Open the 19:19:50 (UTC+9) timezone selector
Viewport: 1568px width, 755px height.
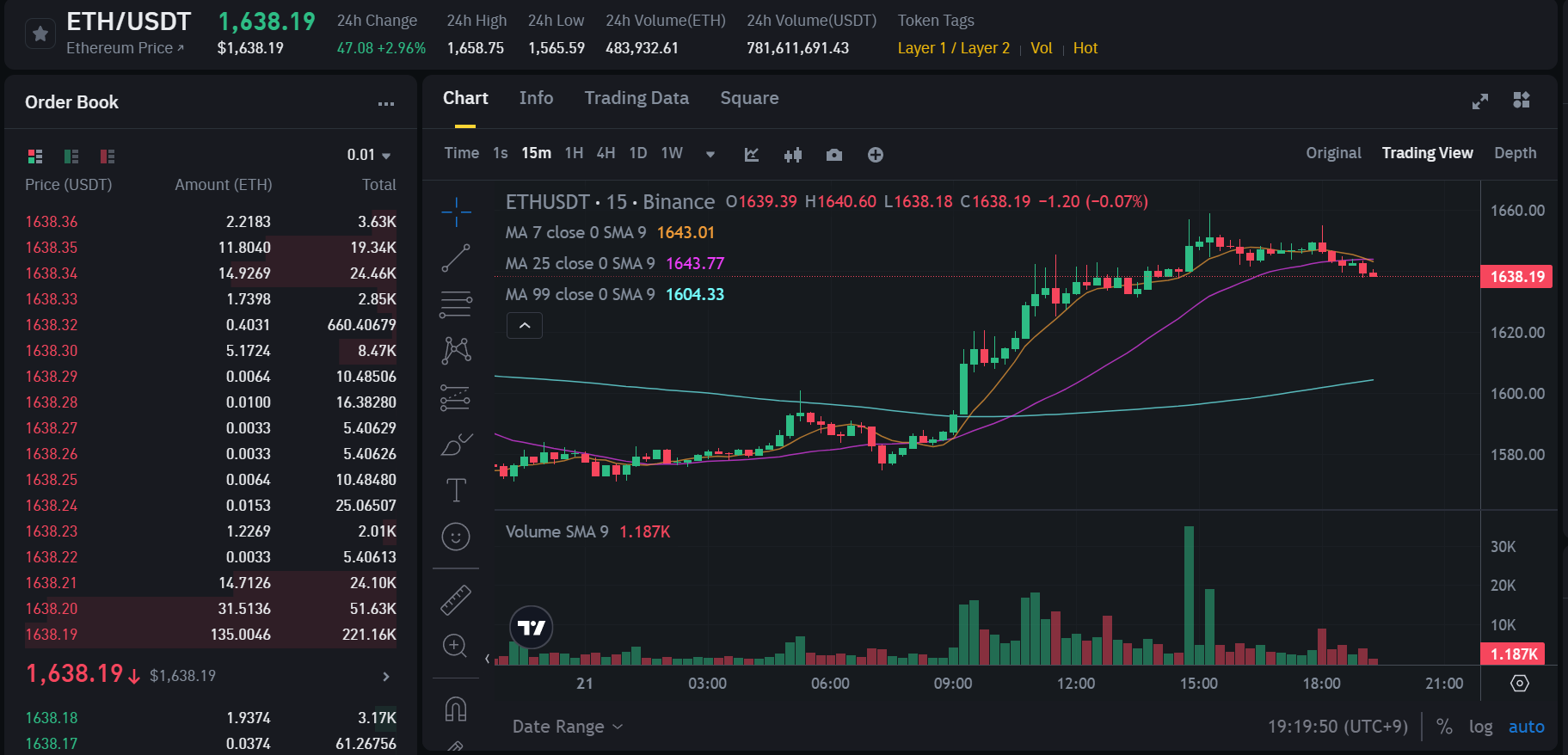tap(1337, 727)
